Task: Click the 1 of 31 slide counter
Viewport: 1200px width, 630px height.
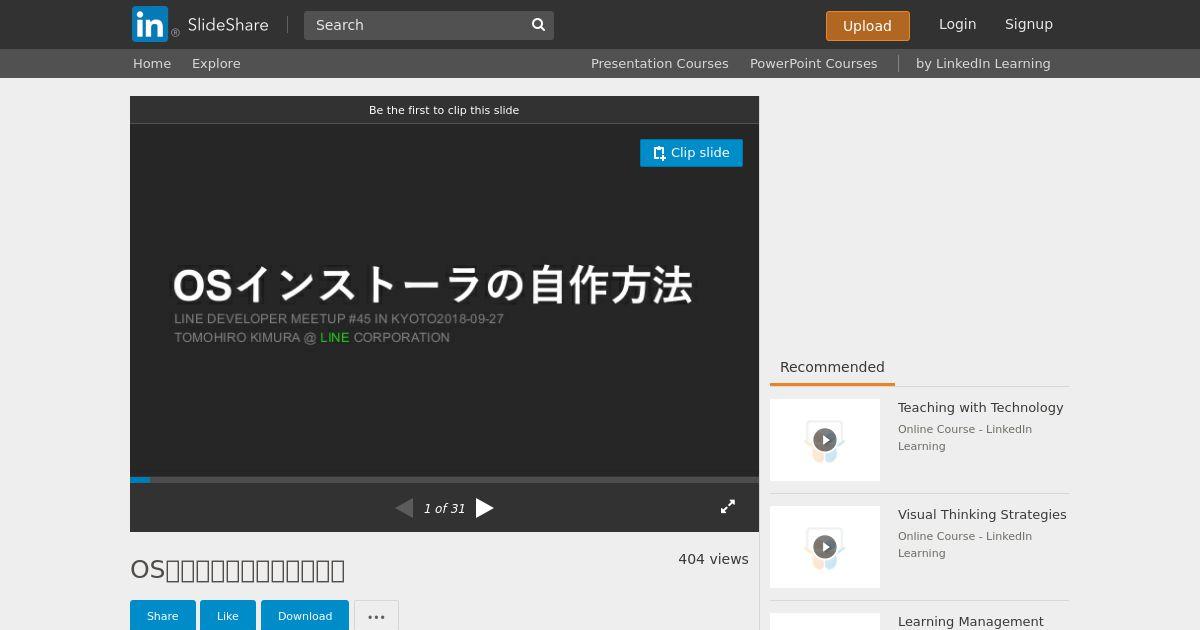Action: [444, 508]
